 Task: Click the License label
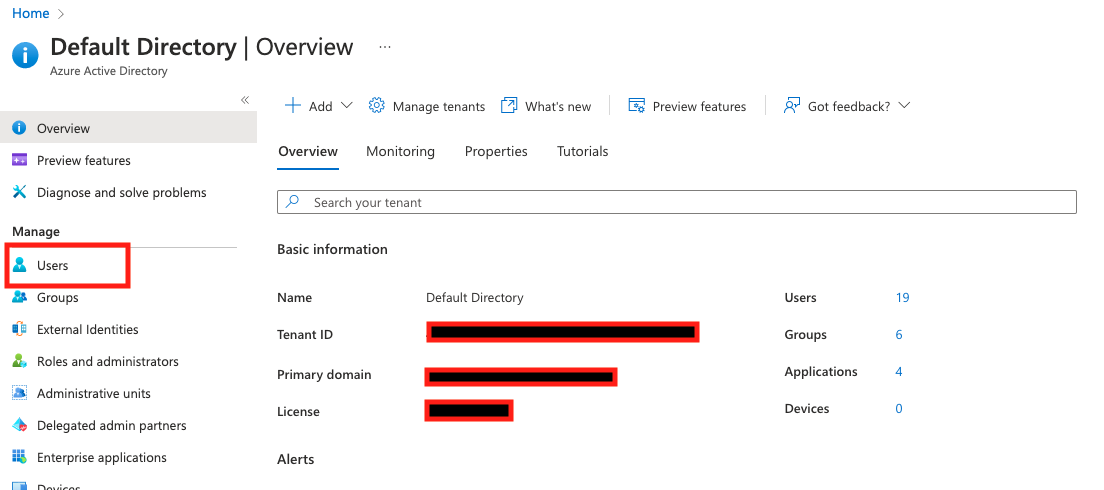pyautogui.click(x=299, y=411)
